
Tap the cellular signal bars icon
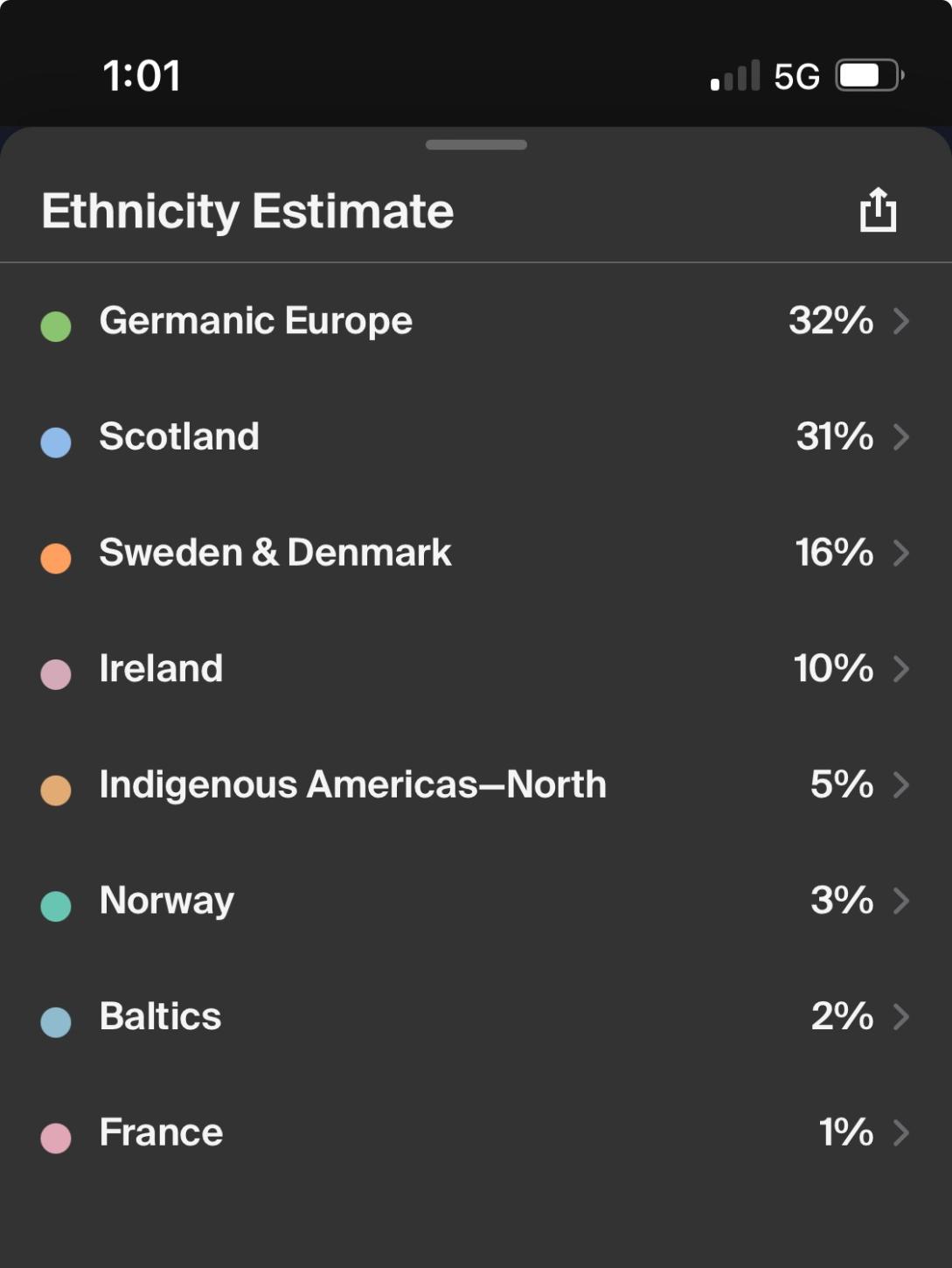(734, 76)
